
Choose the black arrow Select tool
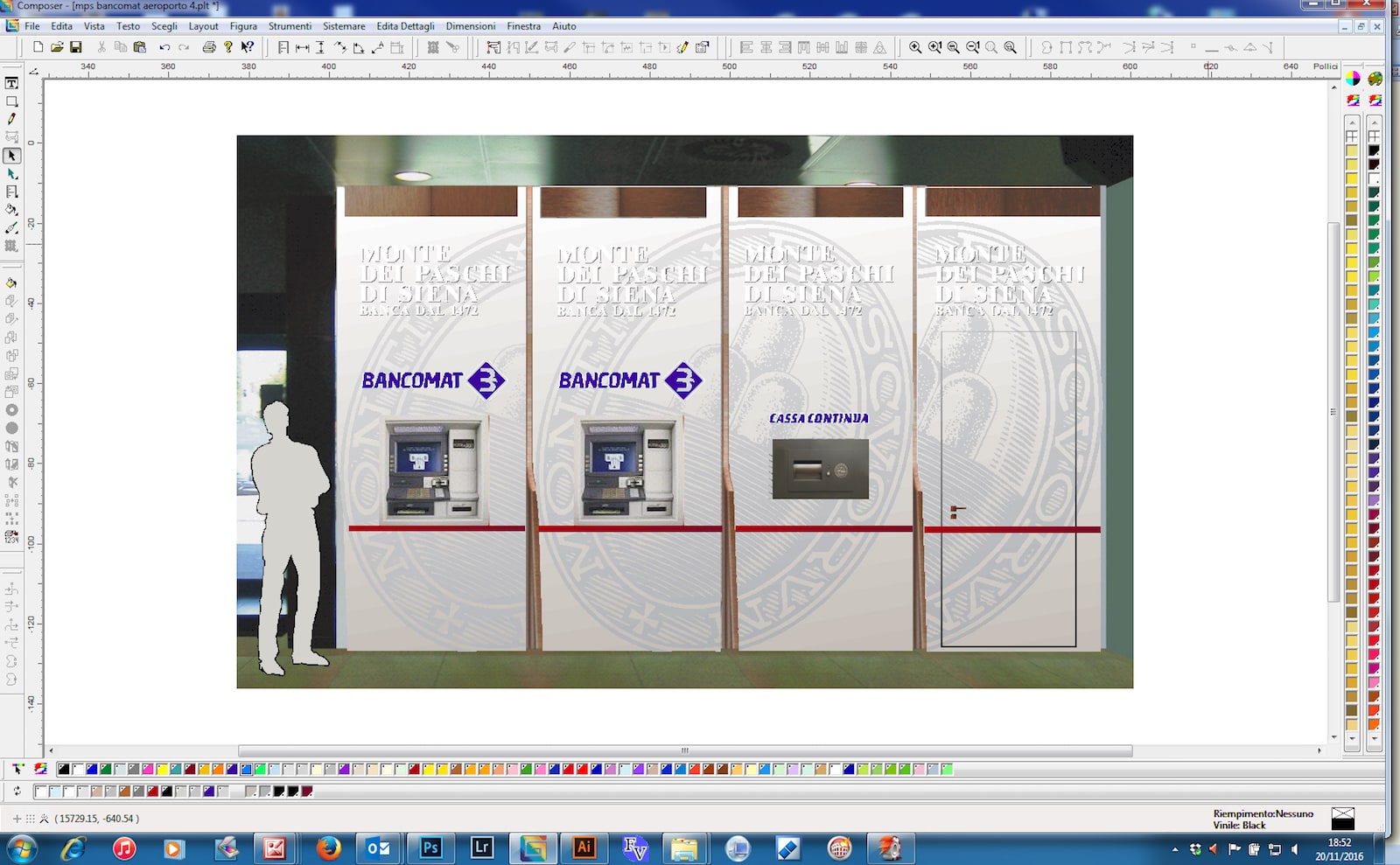(11, 156)
